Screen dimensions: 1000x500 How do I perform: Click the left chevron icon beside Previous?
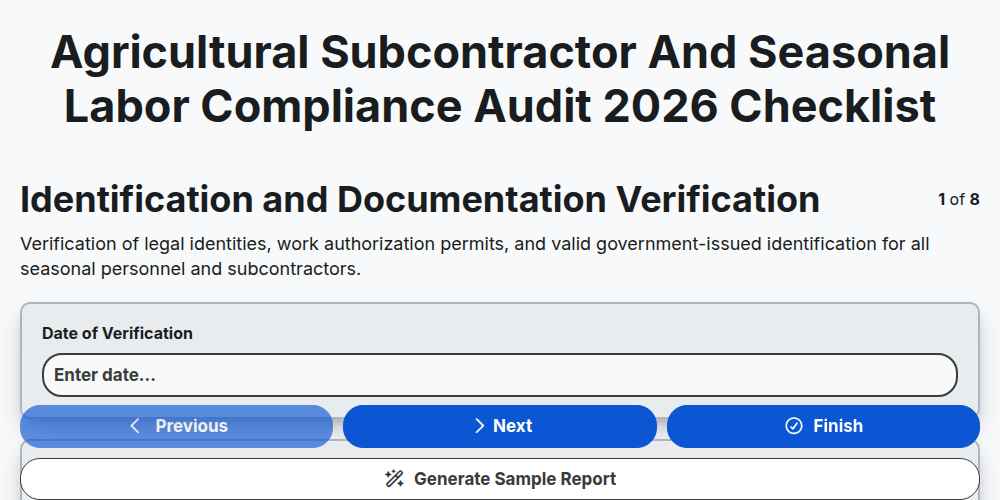tap(135, 426)
